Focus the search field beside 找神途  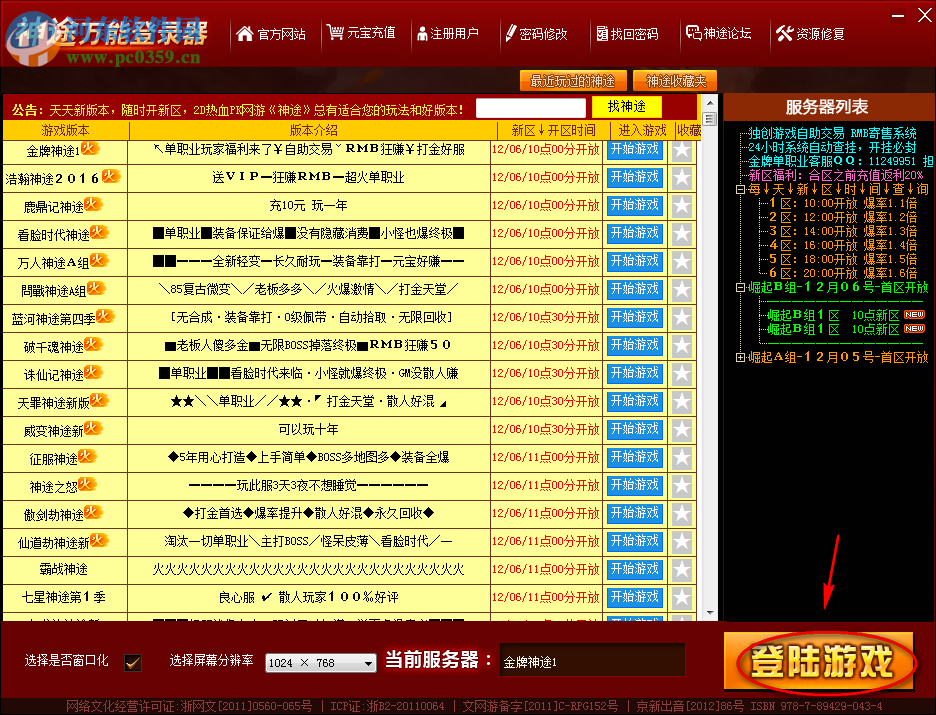coord(531,108)
